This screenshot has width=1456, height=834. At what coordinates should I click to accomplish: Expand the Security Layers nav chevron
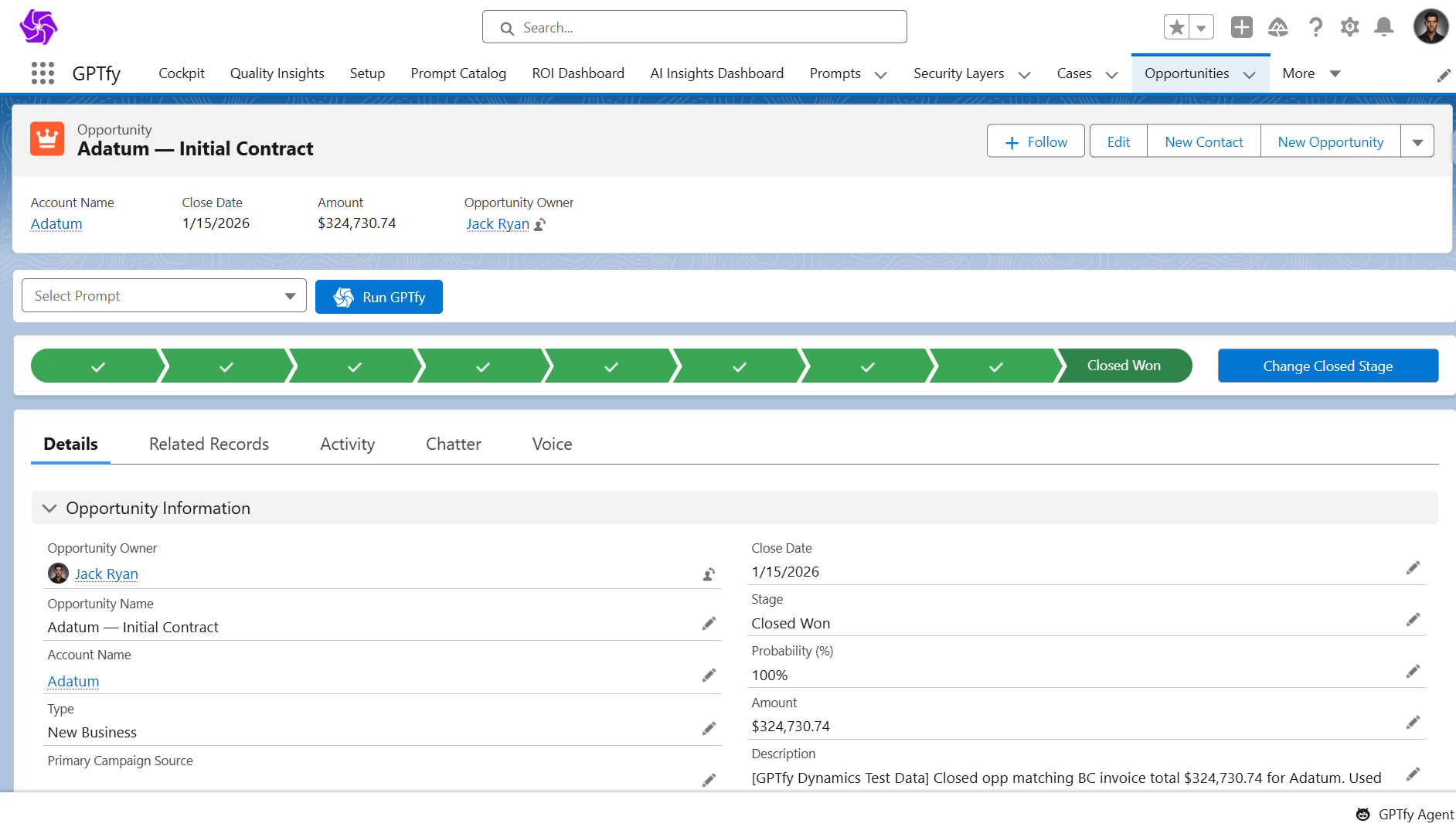click(1024, 75)
